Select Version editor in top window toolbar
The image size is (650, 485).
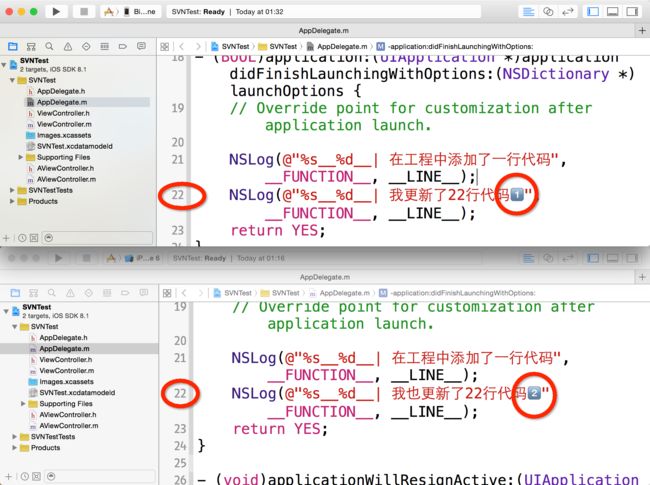(568, 12)
